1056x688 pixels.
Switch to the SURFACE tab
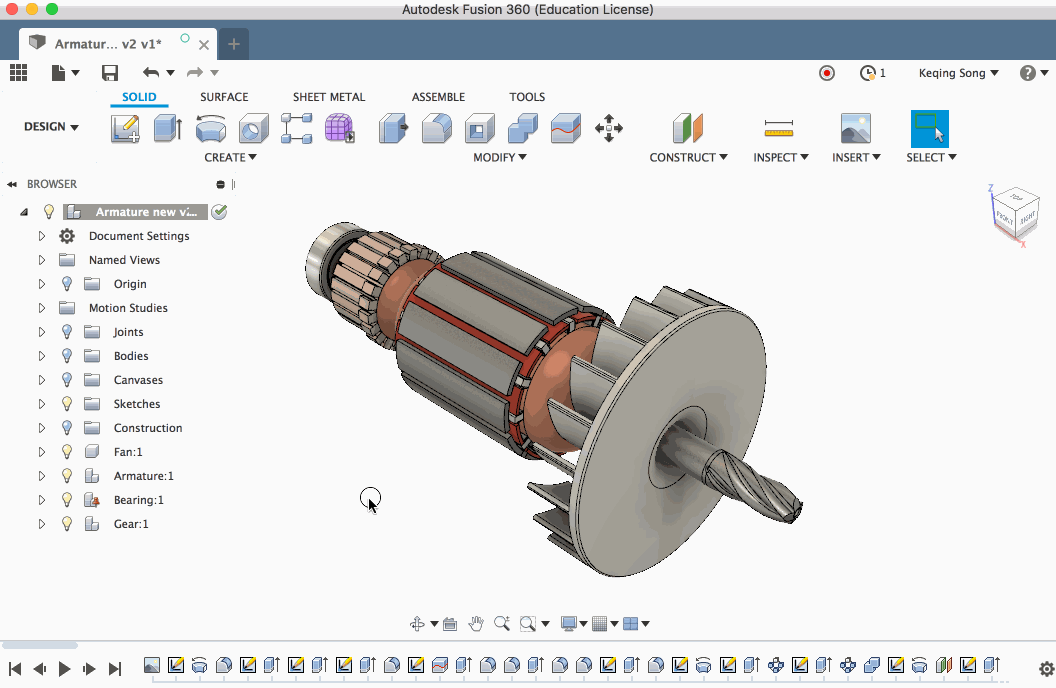click(224, 97)
